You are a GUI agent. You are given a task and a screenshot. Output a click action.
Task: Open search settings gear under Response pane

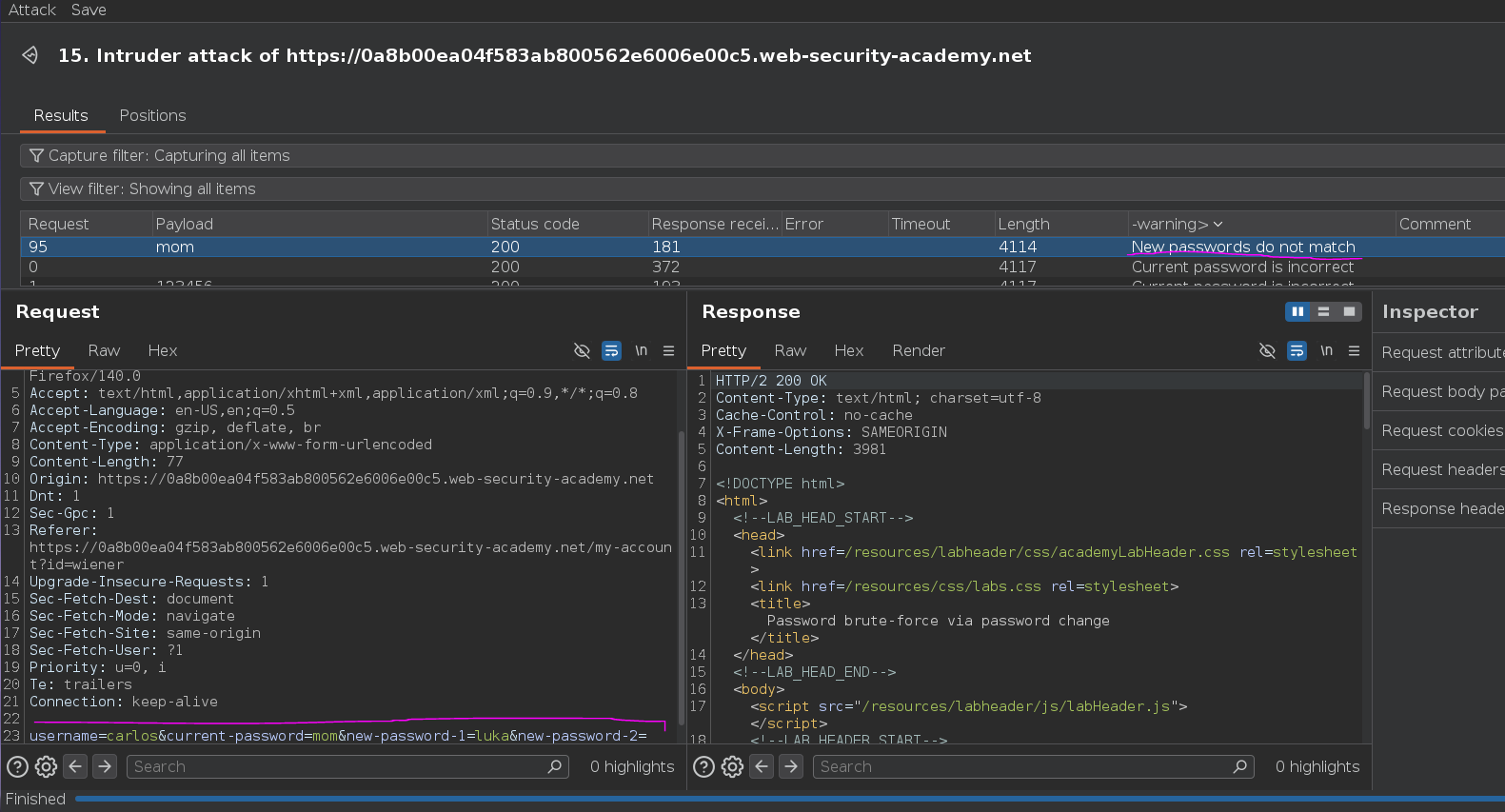pos(732,766)
